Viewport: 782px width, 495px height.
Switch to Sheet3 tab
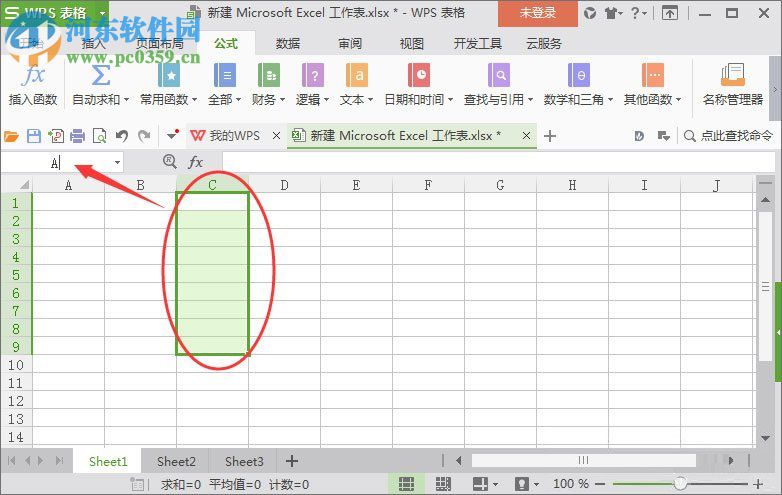pos(244,462)
